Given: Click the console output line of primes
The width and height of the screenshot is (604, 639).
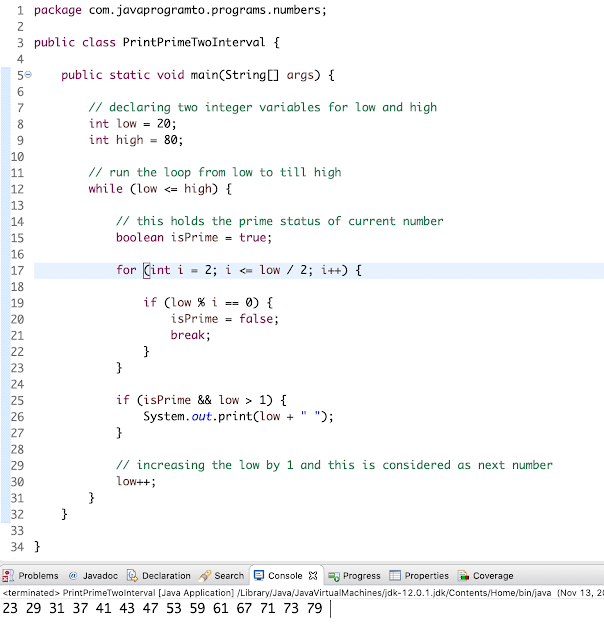Looking at the screenshot, I should coord(162,608).
